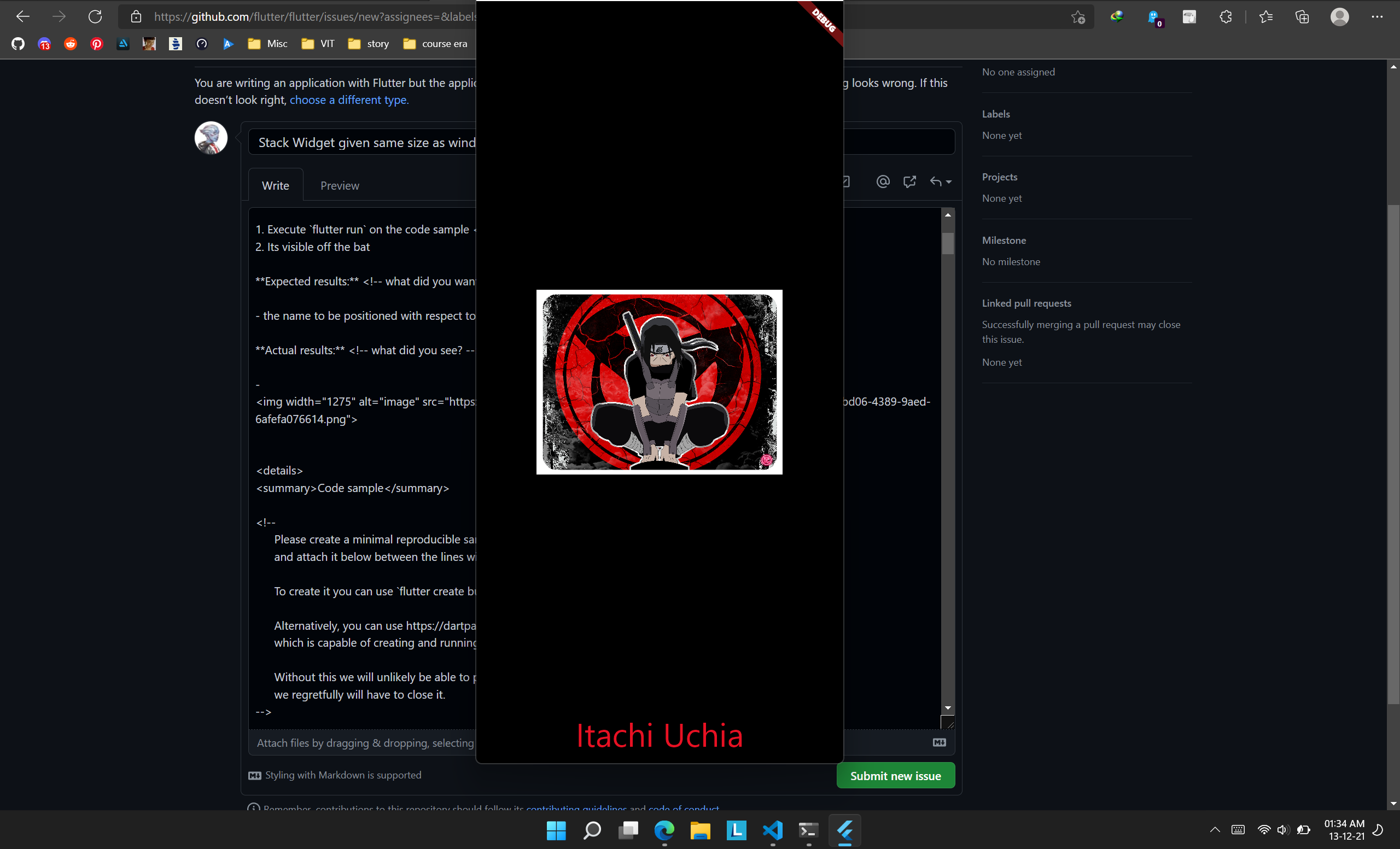The height and width of the screenshot is (849, 1400).
Task: Click the page vertical scrollbar
Action: pos(1392,454)
